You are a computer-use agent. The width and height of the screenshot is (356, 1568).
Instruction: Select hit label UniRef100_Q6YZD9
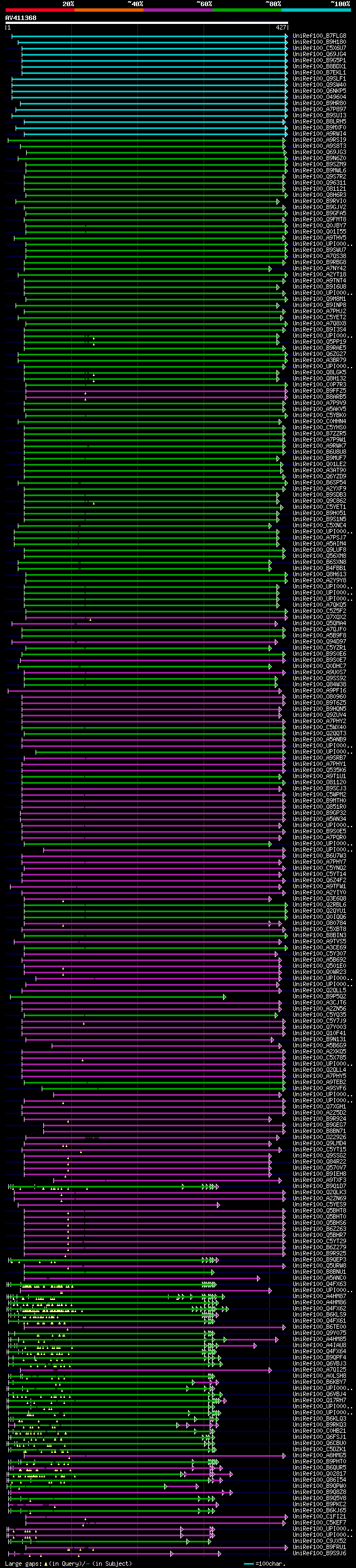point(319,476)
